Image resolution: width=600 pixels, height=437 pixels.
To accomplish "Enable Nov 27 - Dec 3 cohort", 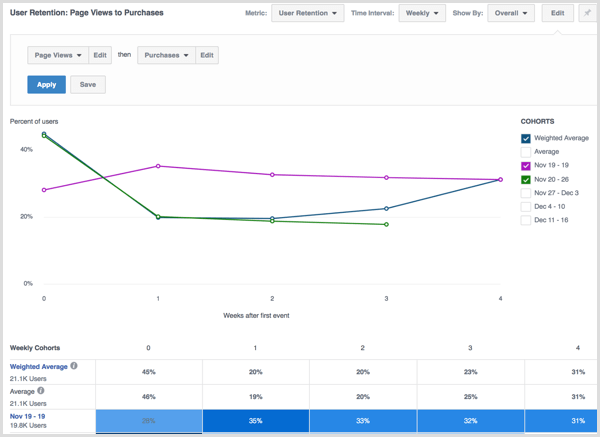I will [x=526, y=193].
